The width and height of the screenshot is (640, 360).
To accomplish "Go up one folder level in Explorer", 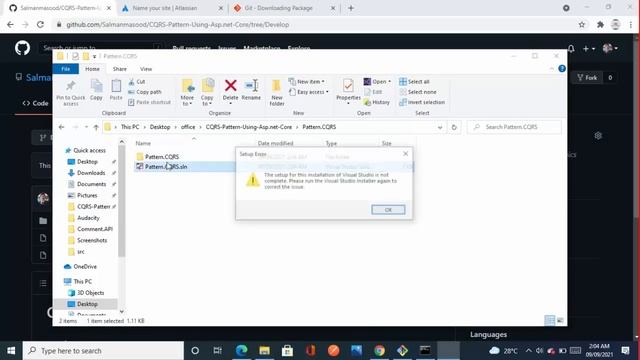I will pos(96,127).
